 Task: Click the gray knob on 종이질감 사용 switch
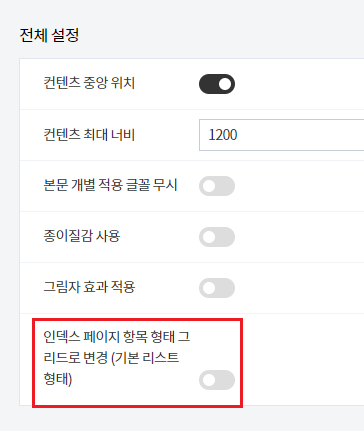(209, 237)
